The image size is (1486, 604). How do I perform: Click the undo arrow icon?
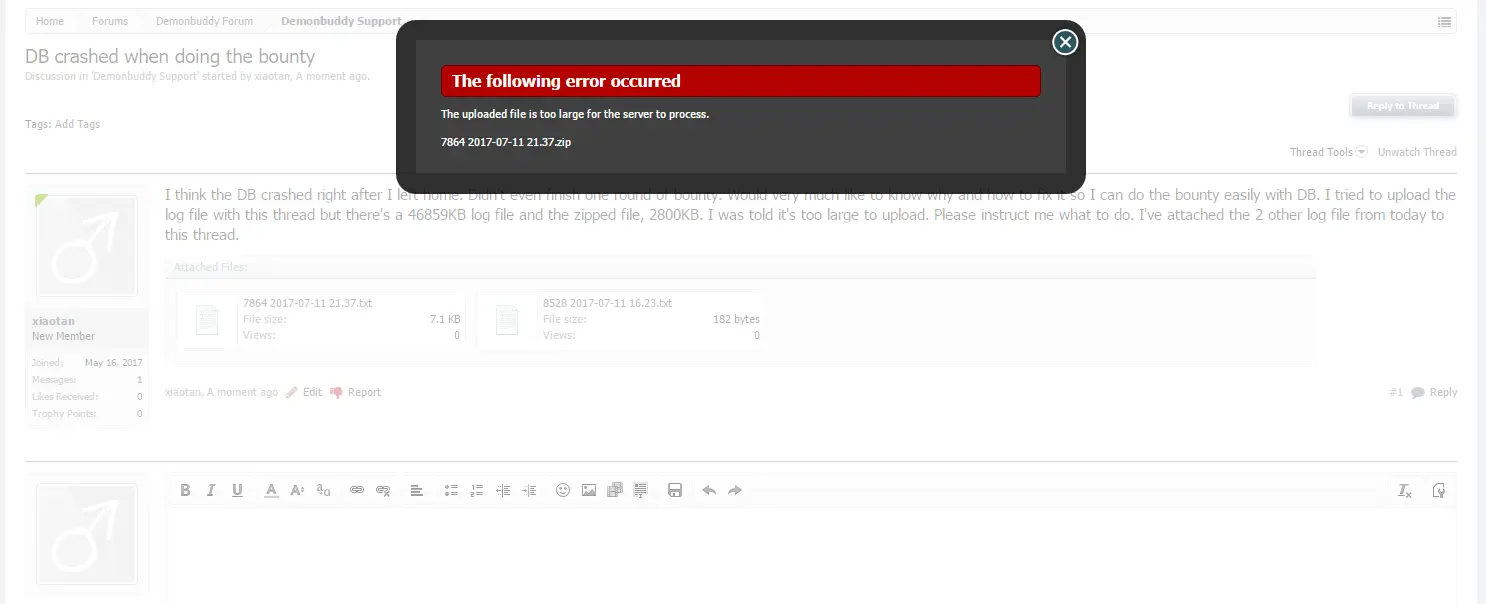(x=709, y=490)
